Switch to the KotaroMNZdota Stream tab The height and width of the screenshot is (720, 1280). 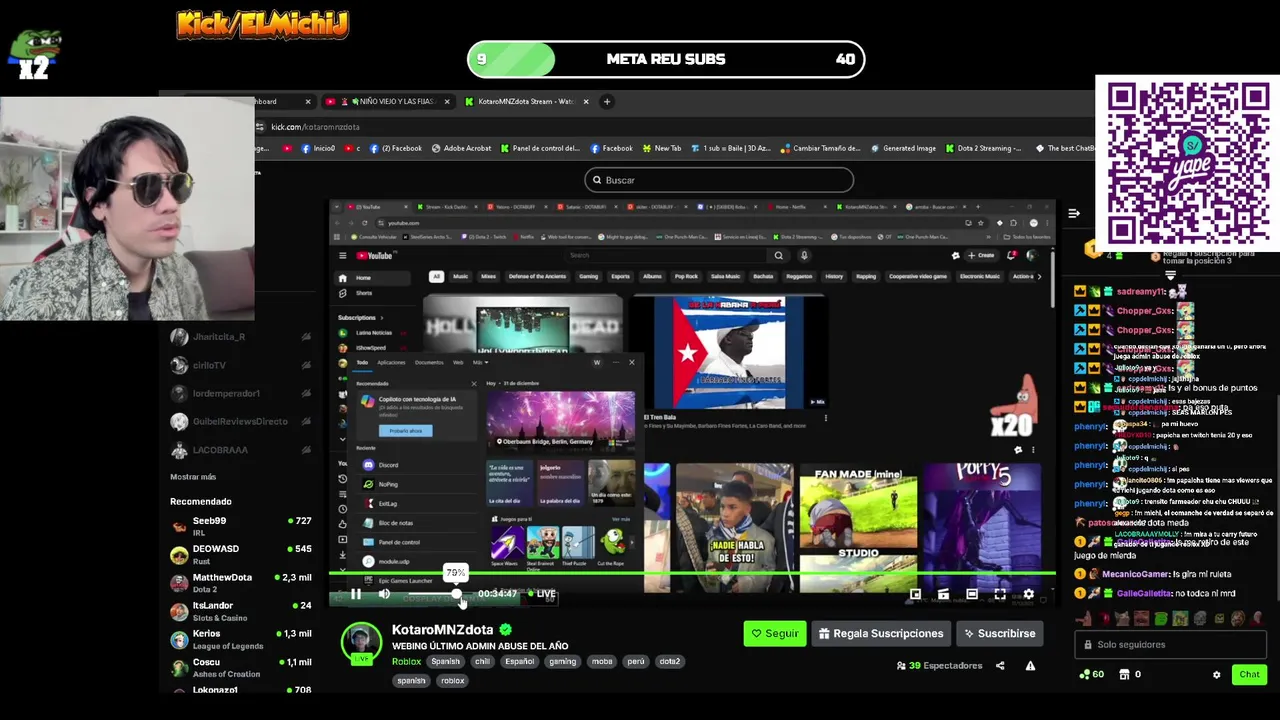click(526, 101)
